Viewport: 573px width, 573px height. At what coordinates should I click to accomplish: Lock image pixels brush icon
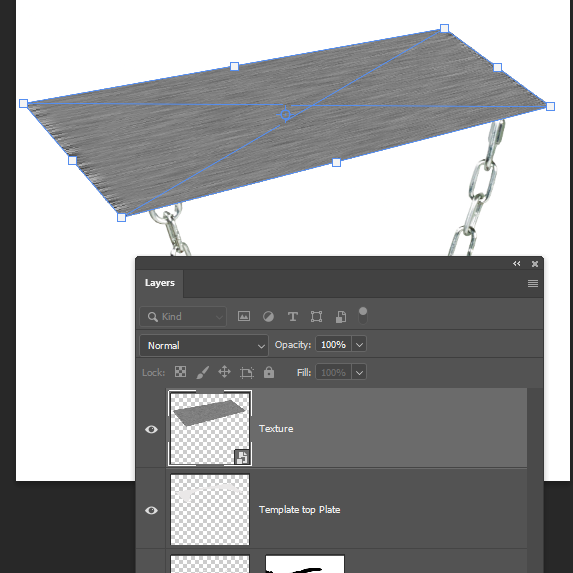tap(202, 372)
